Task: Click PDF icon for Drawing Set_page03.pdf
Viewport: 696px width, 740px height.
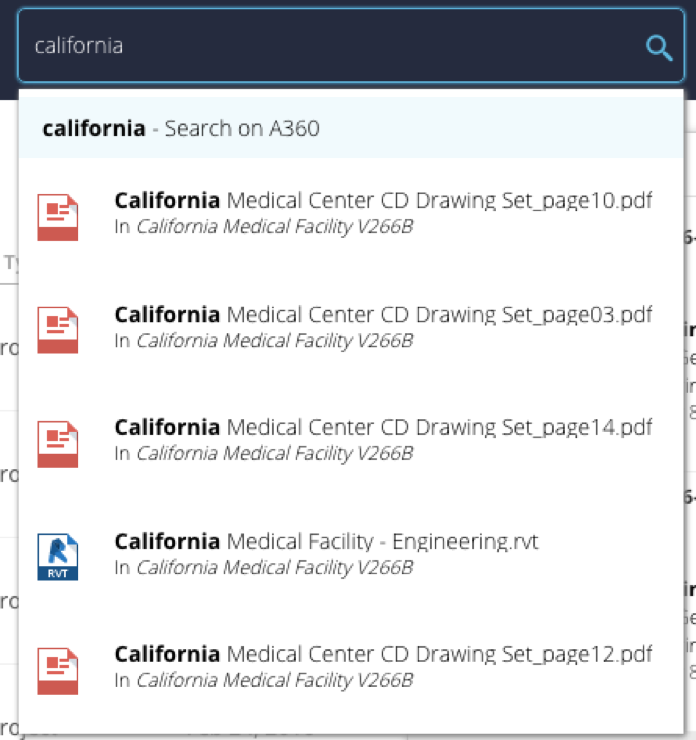Action: (x=57, y=330)
